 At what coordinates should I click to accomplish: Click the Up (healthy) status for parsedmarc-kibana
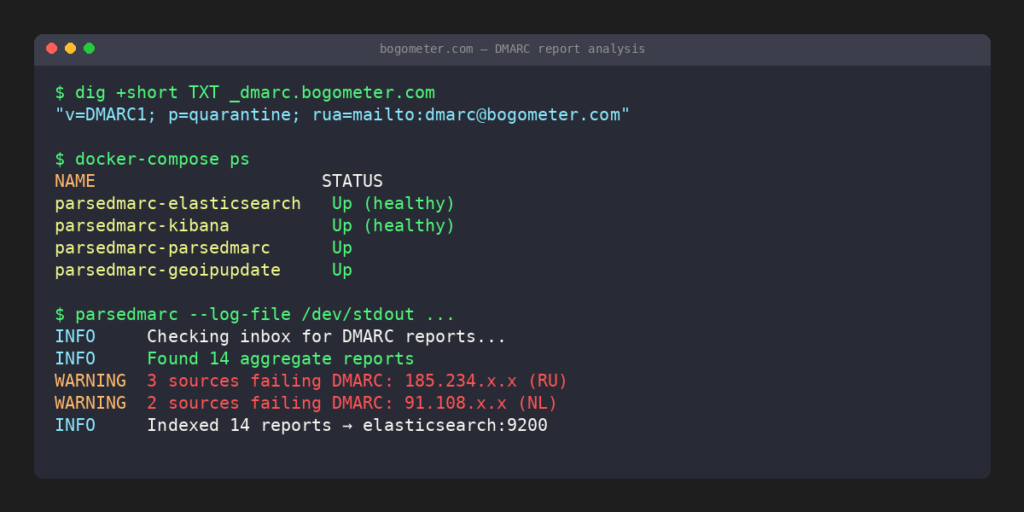coord(393,226)
